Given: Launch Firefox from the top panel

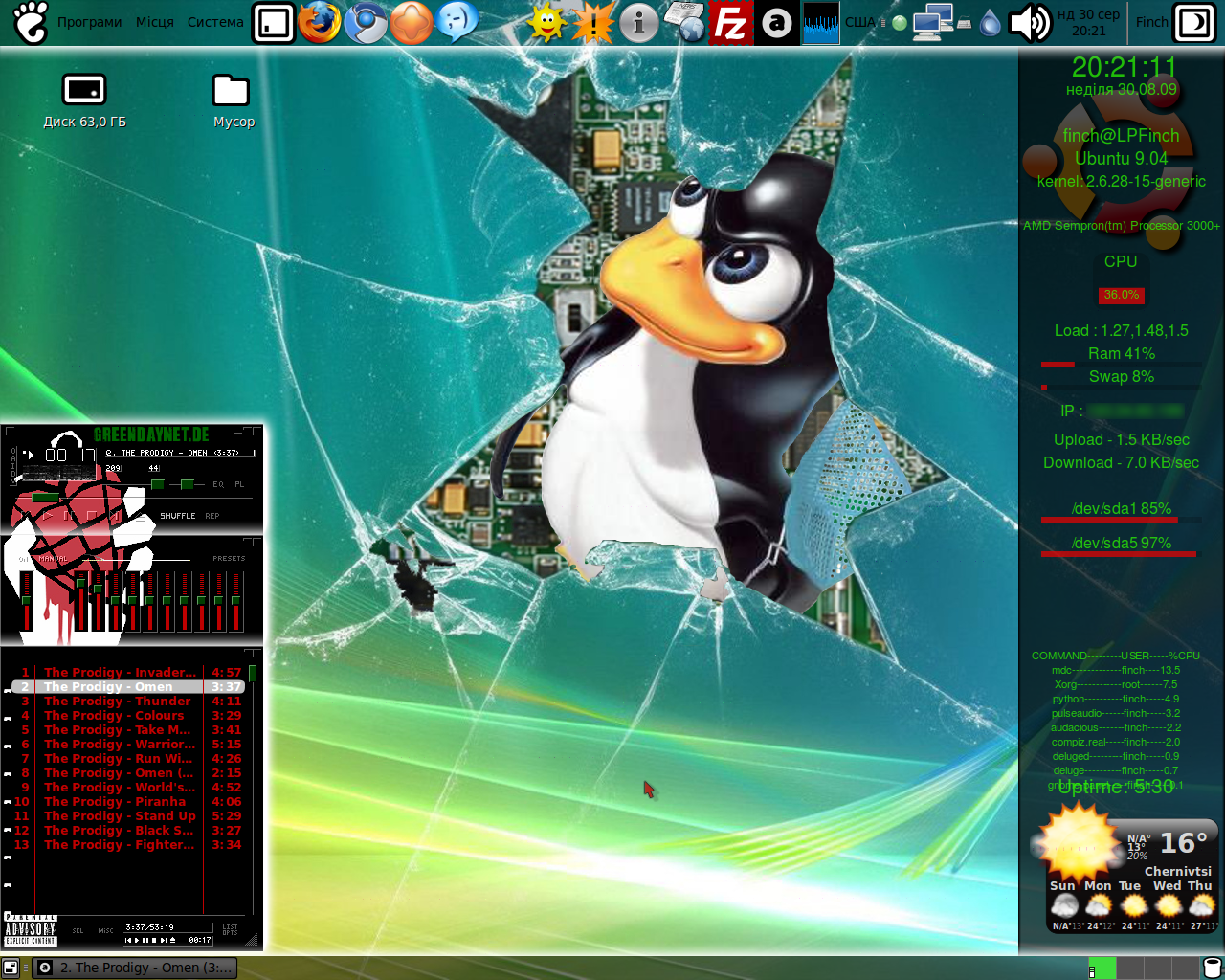Looking at the screenshot, I should click(x=320, y=23).
